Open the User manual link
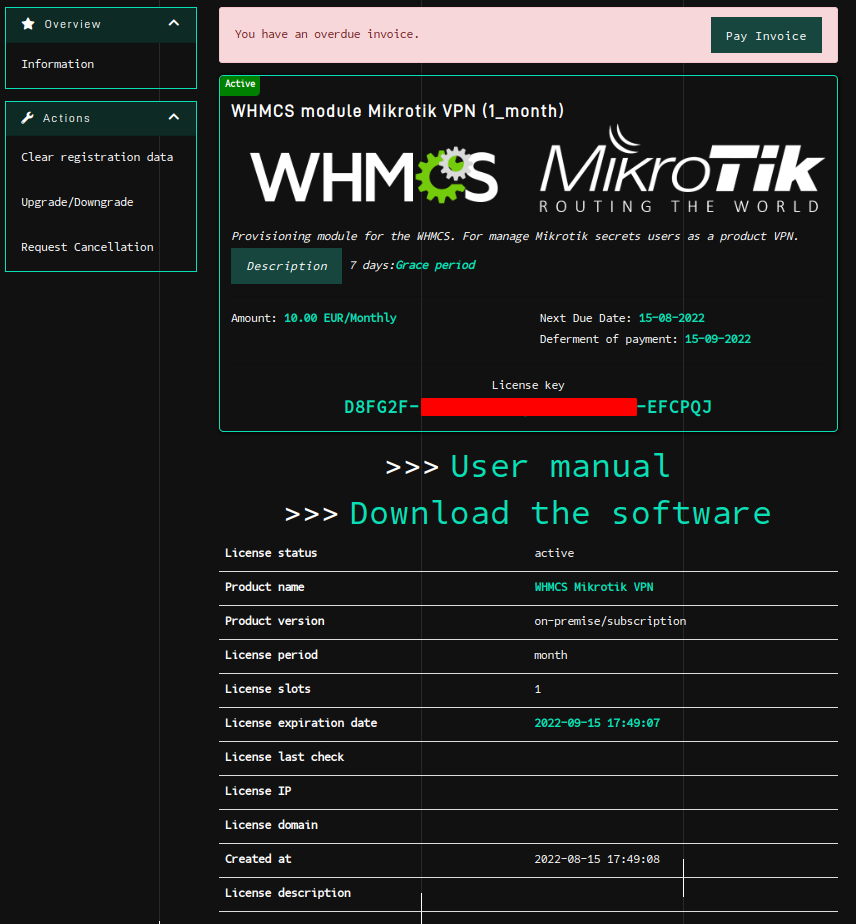The width and height of the screenshot is (856, 924). click(x=560, y=466)
